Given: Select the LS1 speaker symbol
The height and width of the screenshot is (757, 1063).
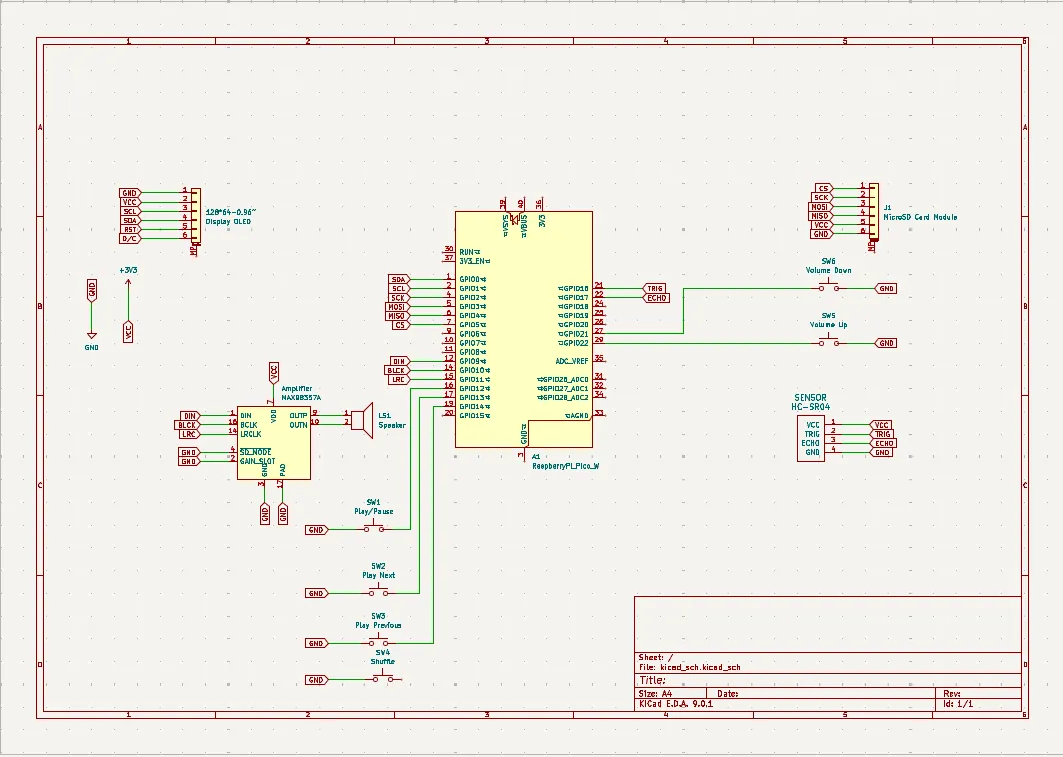Looking at the screenshot, I should pos(363,420).
